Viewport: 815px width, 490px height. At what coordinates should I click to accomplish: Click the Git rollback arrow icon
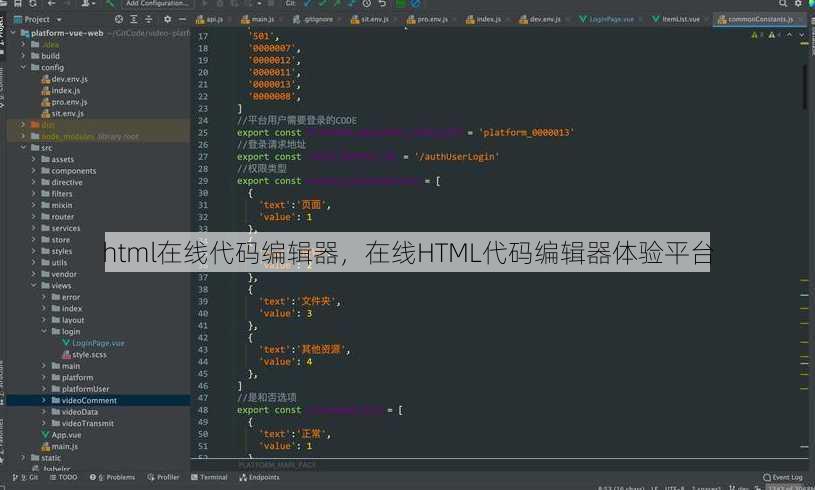point(382,4)
